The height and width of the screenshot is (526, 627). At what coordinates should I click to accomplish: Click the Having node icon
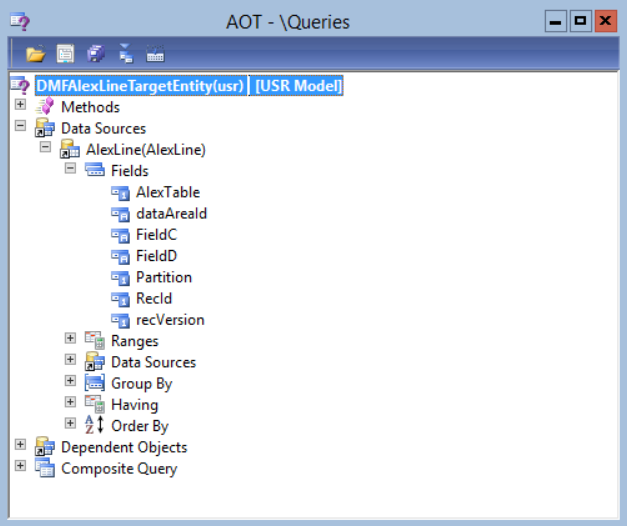tap(95, 404)
